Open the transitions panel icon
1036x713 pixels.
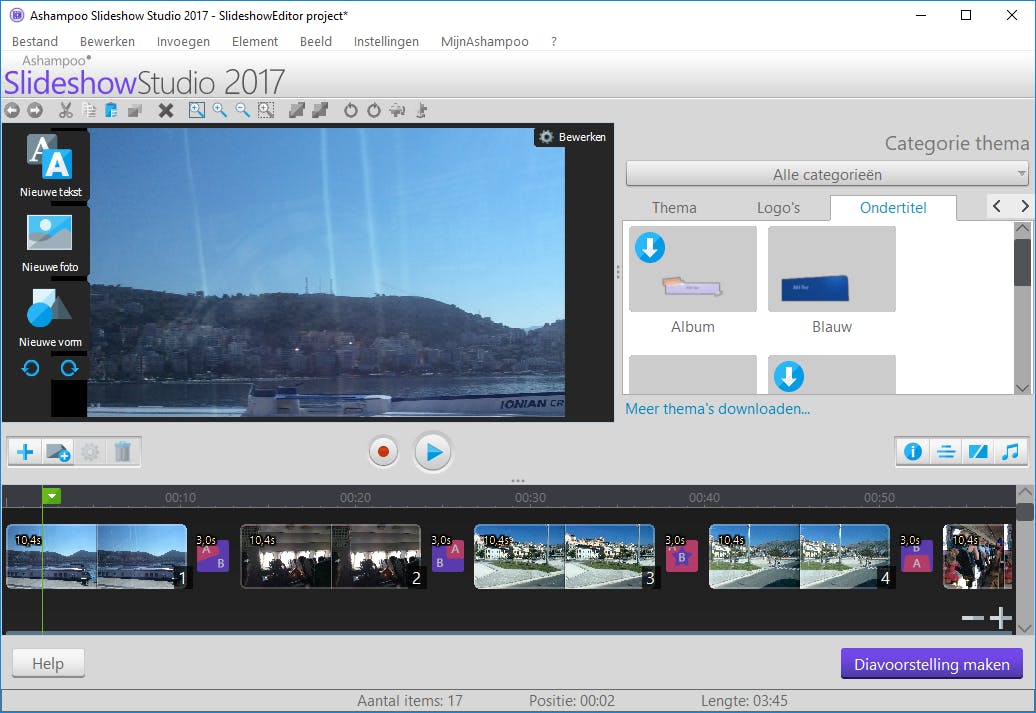pyautogui.click(x=978, y=452)
